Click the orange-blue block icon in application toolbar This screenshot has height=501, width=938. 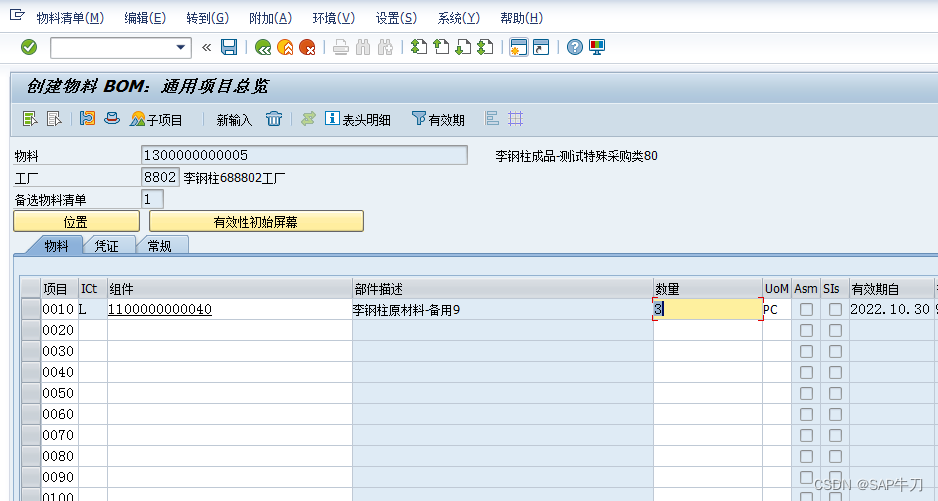pos(87,119)
